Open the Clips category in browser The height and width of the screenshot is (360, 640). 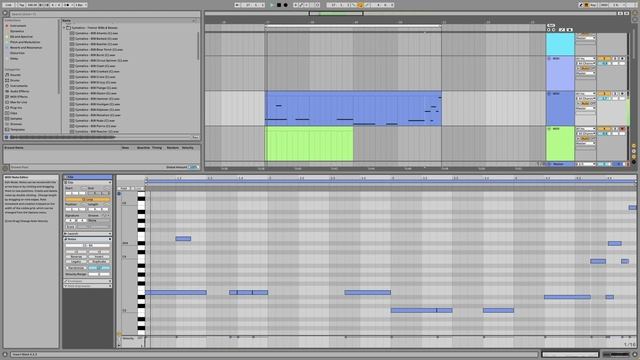point(12,113)
